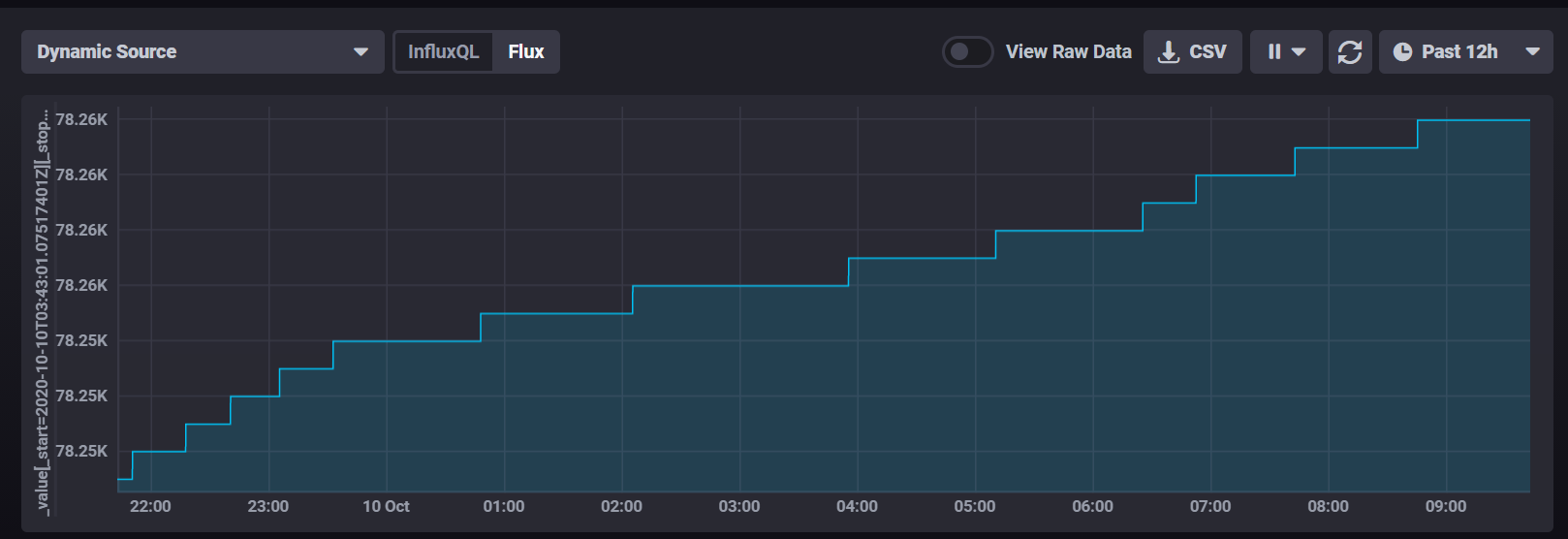Select the Flux query tab
Image resolution: width=1568 pixels, height=539 pixels.
(x=526, y=52)
